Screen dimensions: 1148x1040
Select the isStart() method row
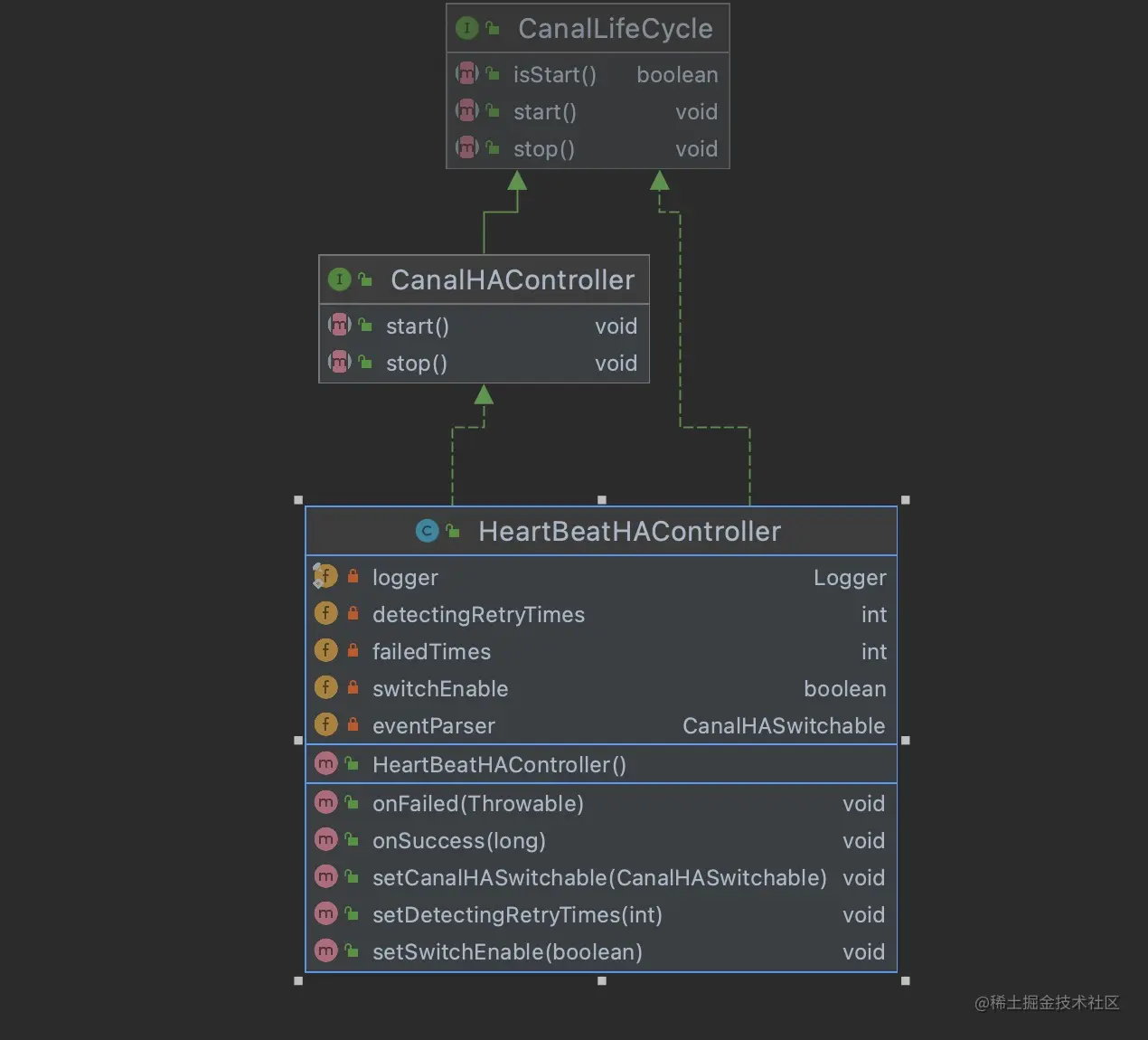(x=588, y=74)
